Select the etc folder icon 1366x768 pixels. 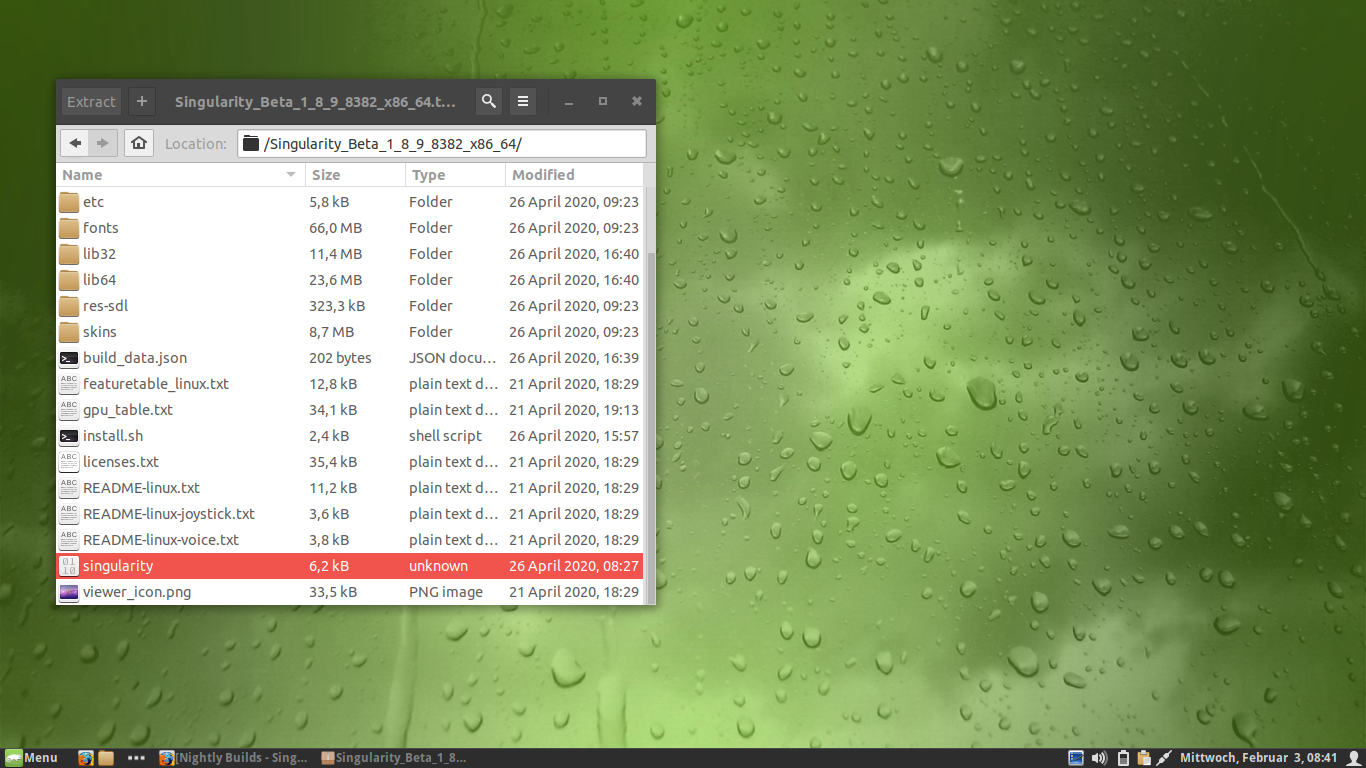point(69,202)
